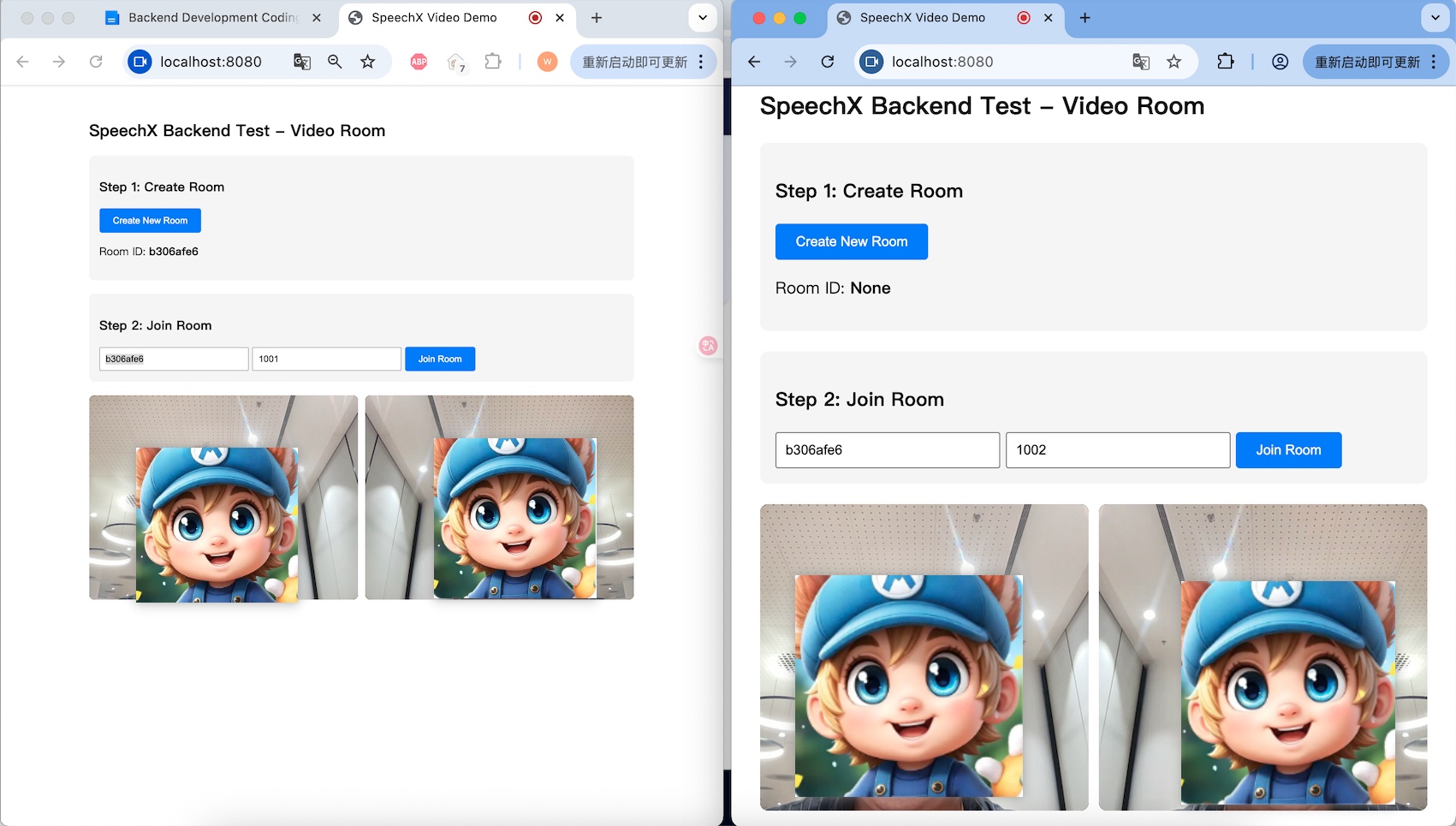1456x826 pixels.
Task: Reload page in right browser window
Action: point(828,62)
